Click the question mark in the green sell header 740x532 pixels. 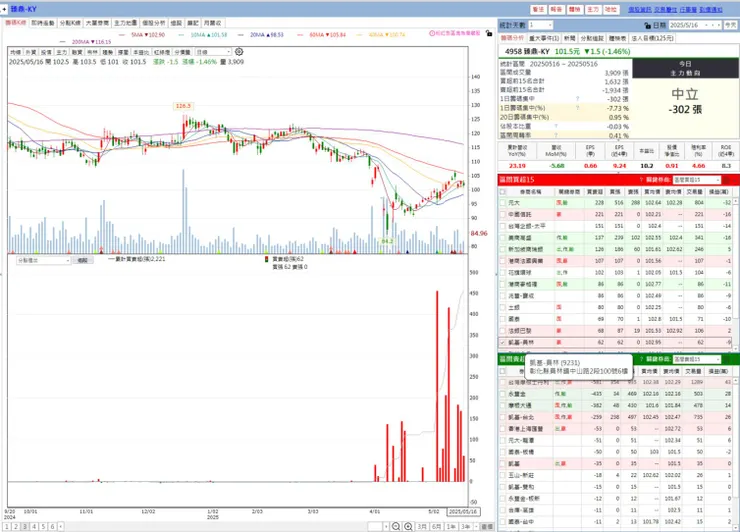641,359
